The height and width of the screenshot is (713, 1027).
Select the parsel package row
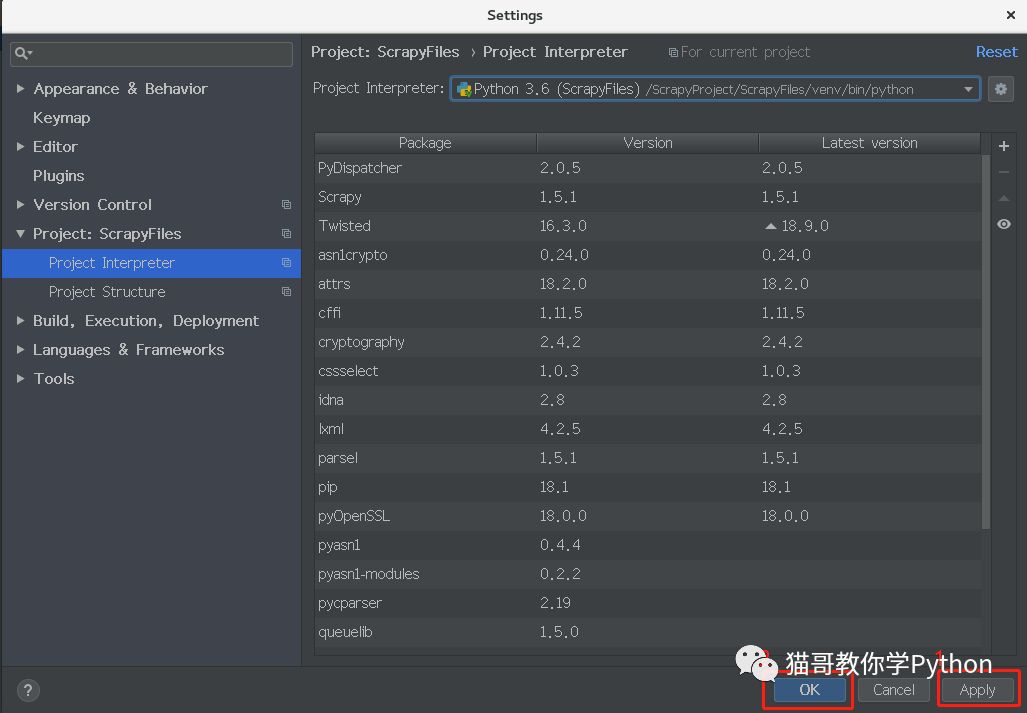coord(648,458)
